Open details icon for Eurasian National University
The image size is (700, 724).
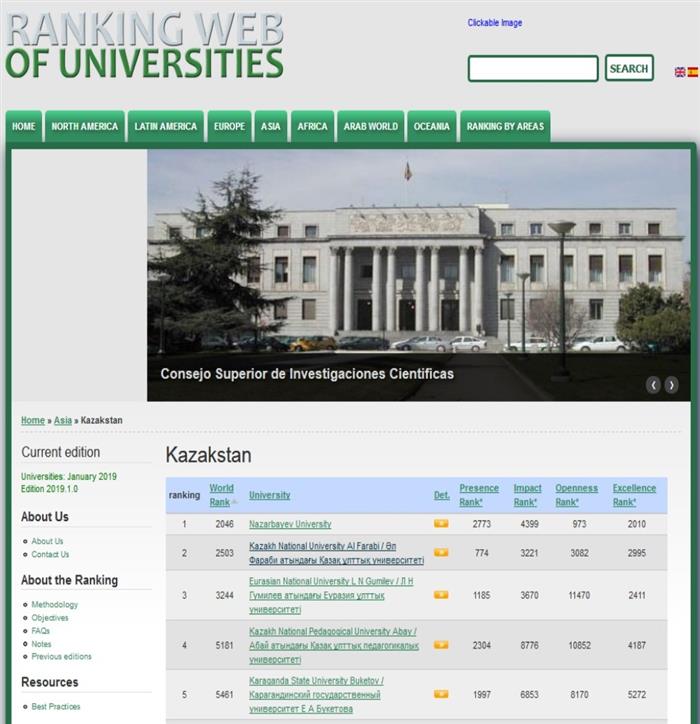[441, 595]
